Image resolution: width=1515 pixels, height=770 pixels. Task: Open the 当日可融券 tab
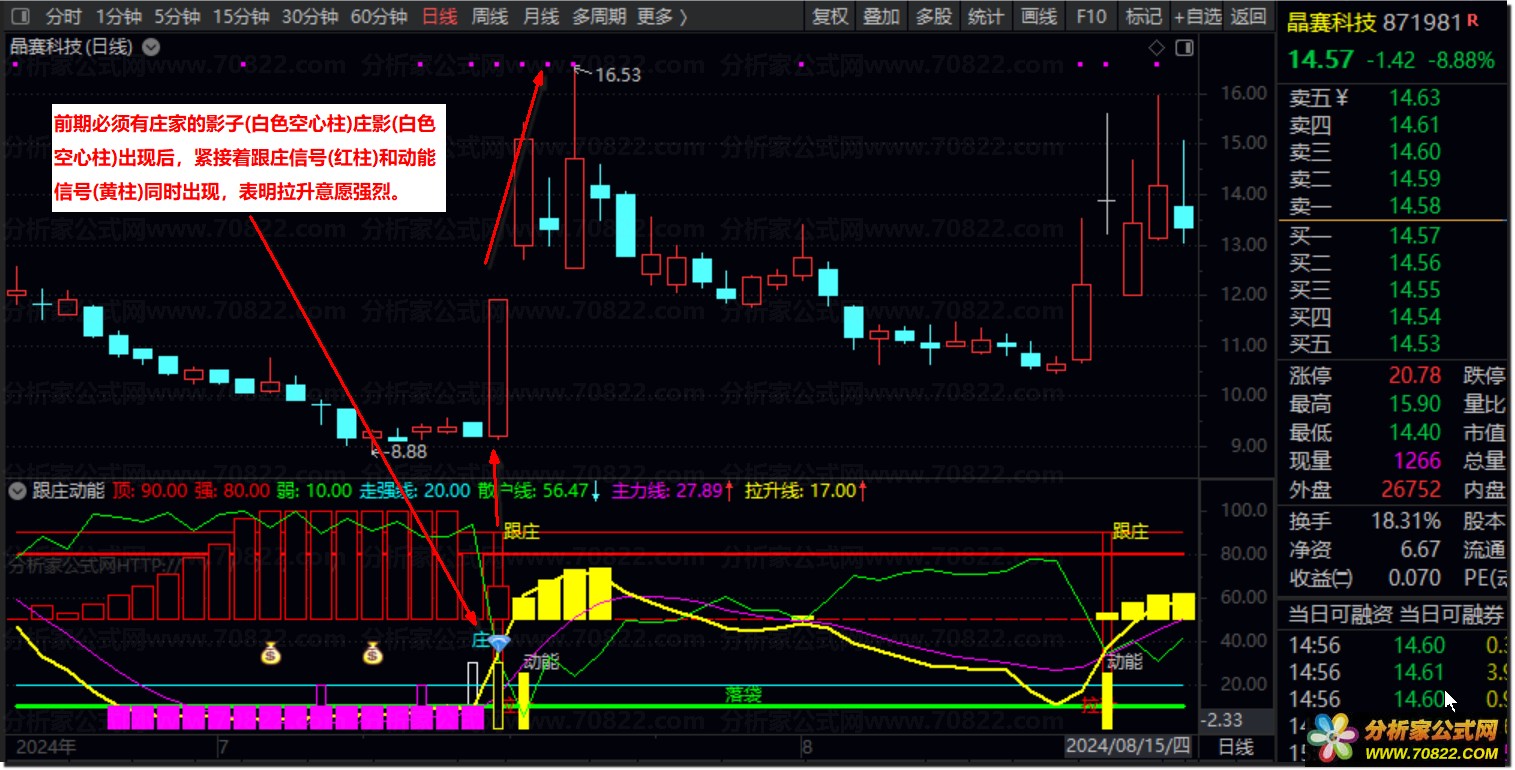tap(1451, 614)
